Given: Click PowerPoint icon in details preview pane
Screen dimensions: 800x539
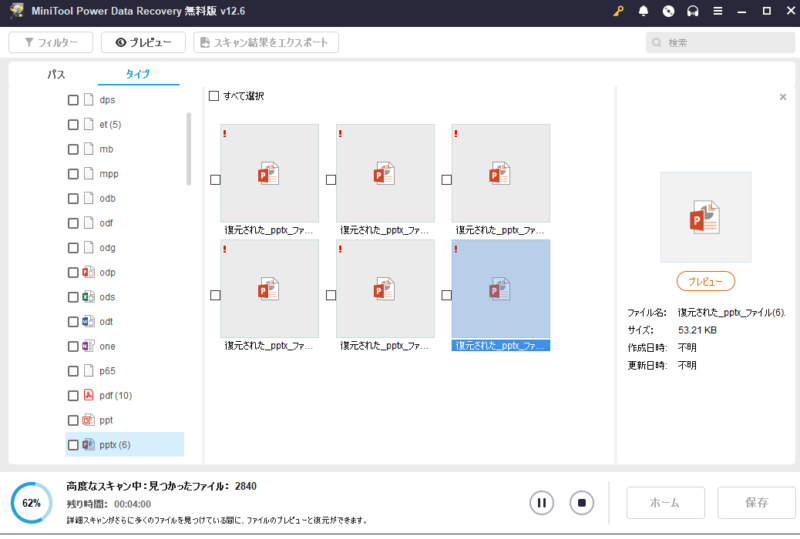Looking at the screenshot, I should [705, 217].
